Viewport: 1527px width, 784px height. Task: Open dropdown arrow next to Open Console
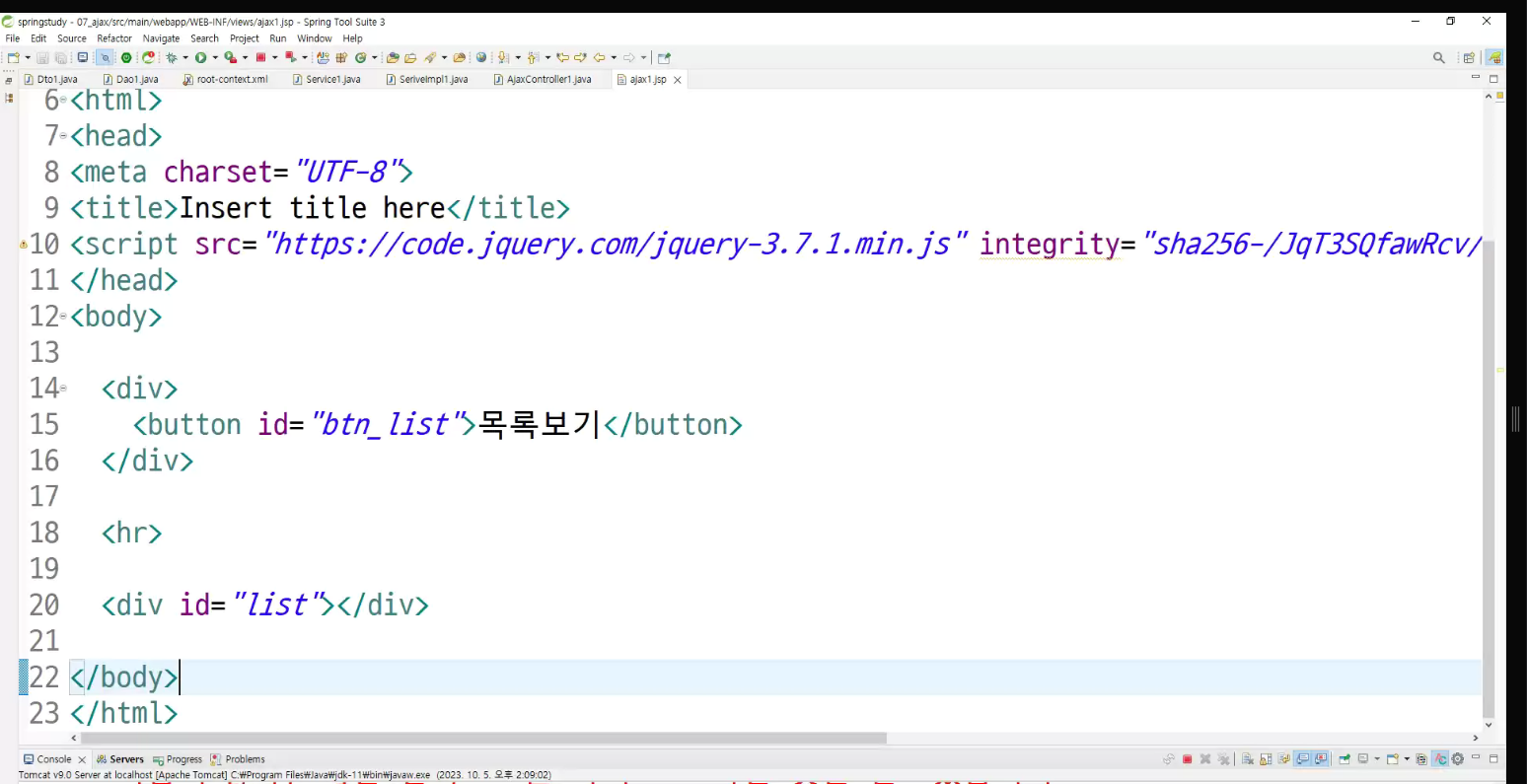1407,759
